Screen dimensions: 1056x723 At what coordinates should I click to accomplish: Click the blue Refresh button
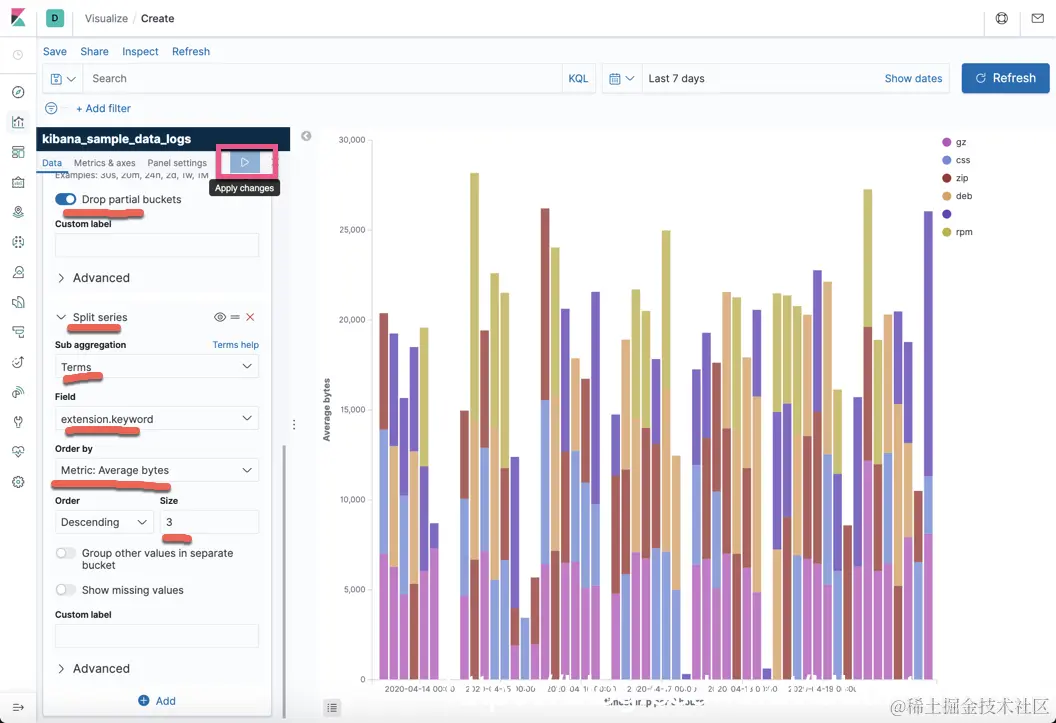click(x=1005, y=78)
